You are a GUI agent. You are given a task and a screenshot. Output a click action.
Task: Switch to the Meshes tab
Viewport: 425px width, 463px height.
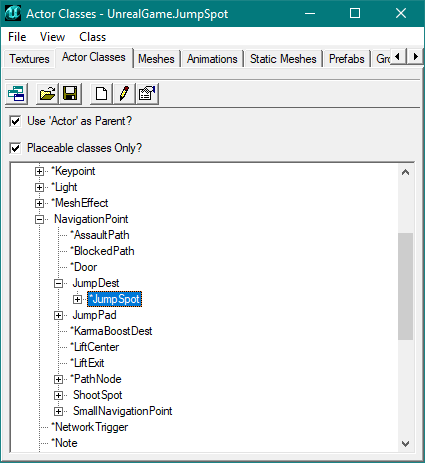[156, 59]
